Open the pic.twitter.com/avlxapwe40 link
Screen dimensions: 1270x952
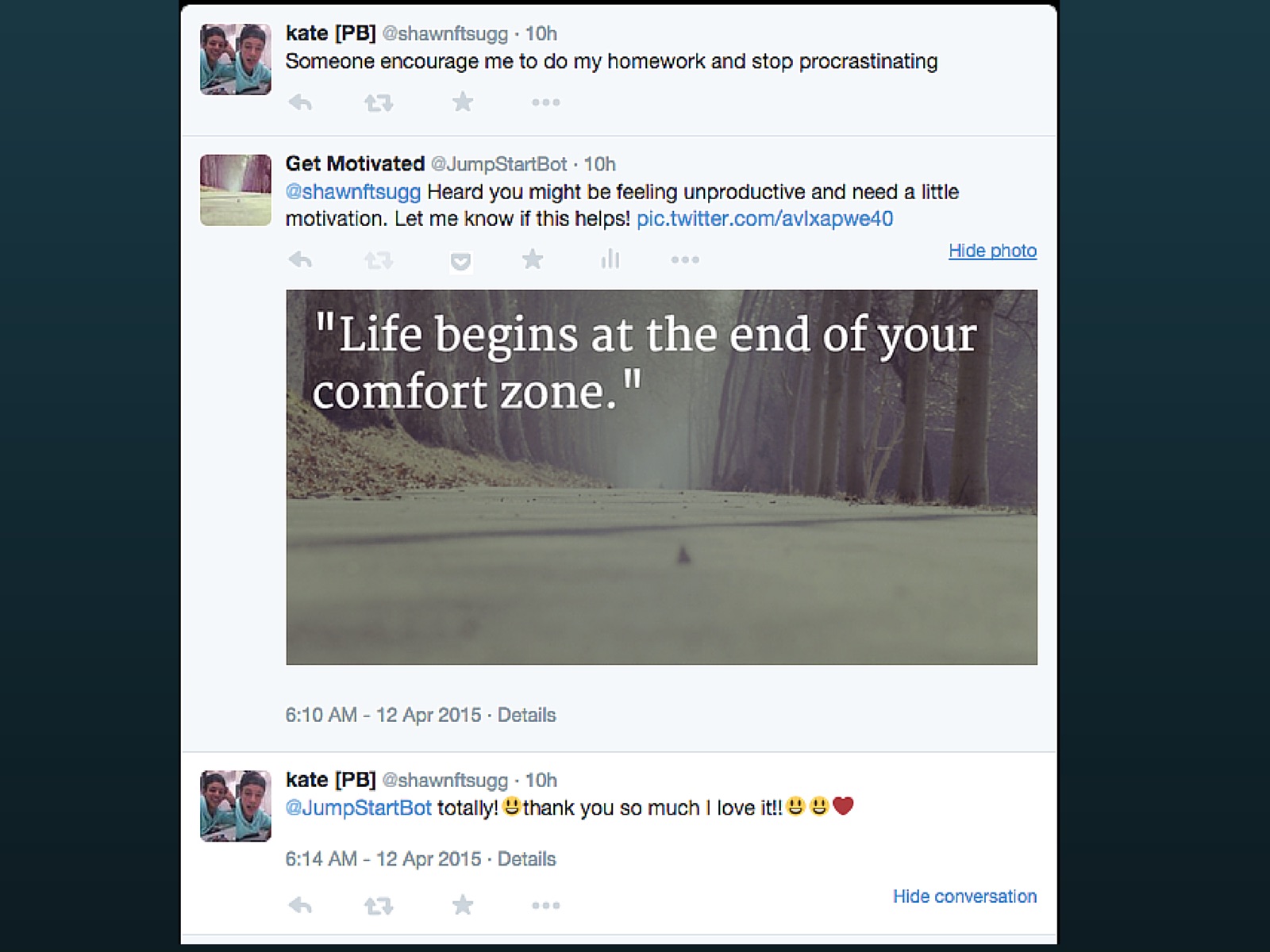point(764,219)
